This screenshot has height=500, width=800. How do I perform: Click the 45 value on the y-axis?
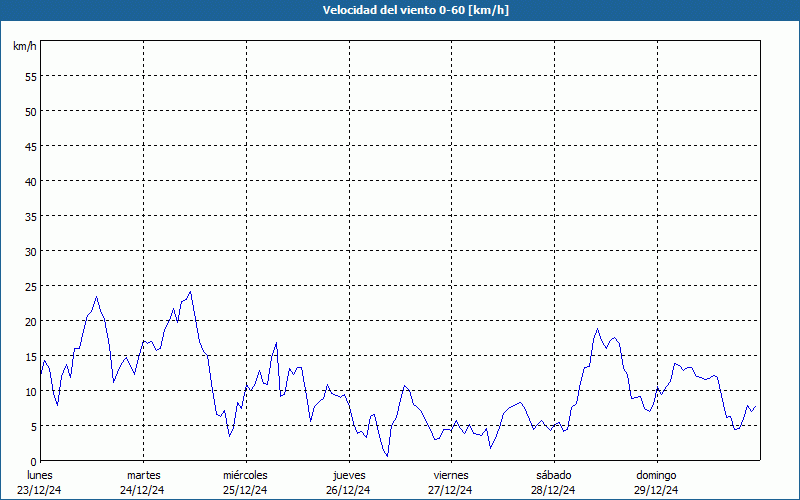[31, 148]
